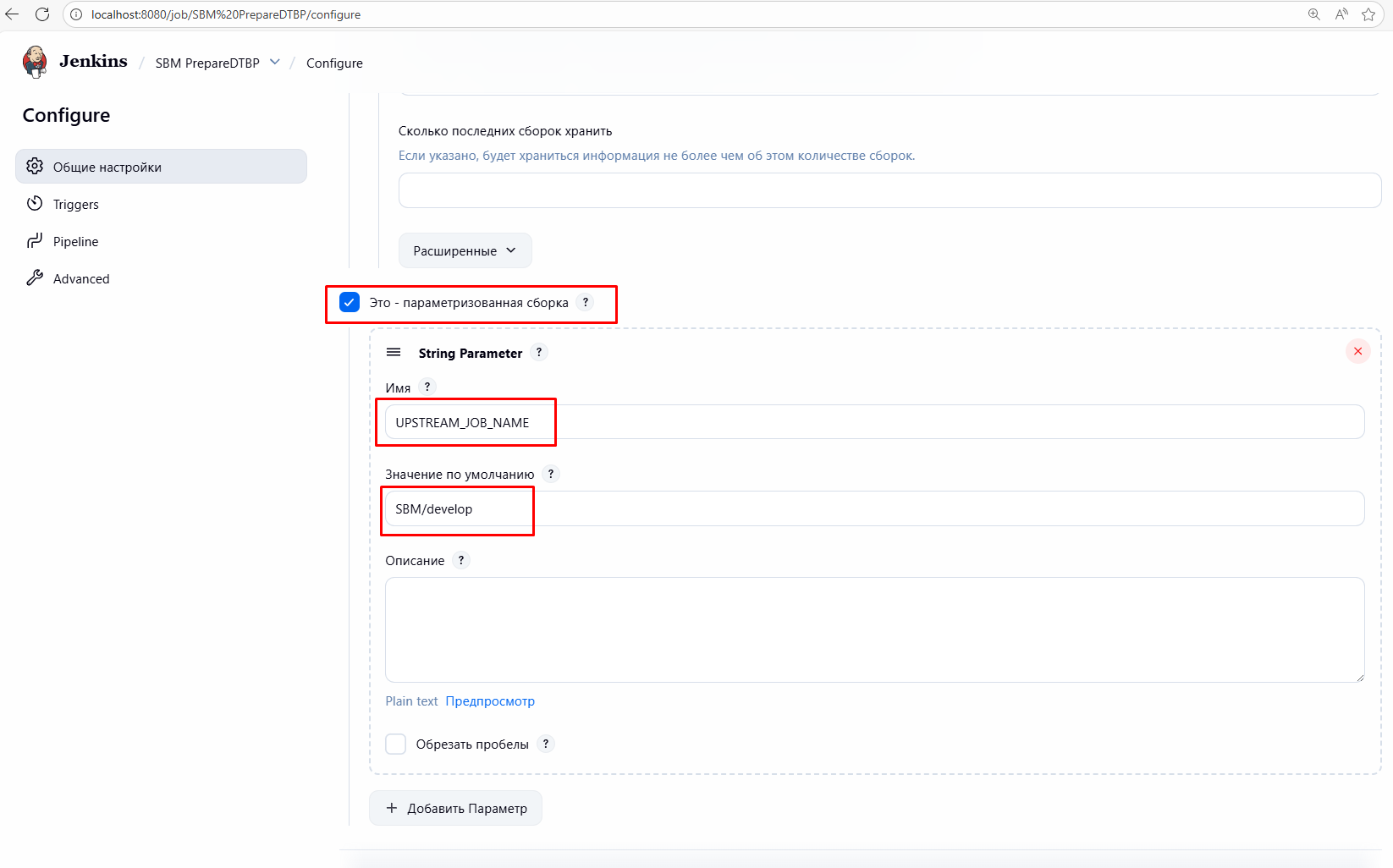Delete String Parameter with red X

1357,351
